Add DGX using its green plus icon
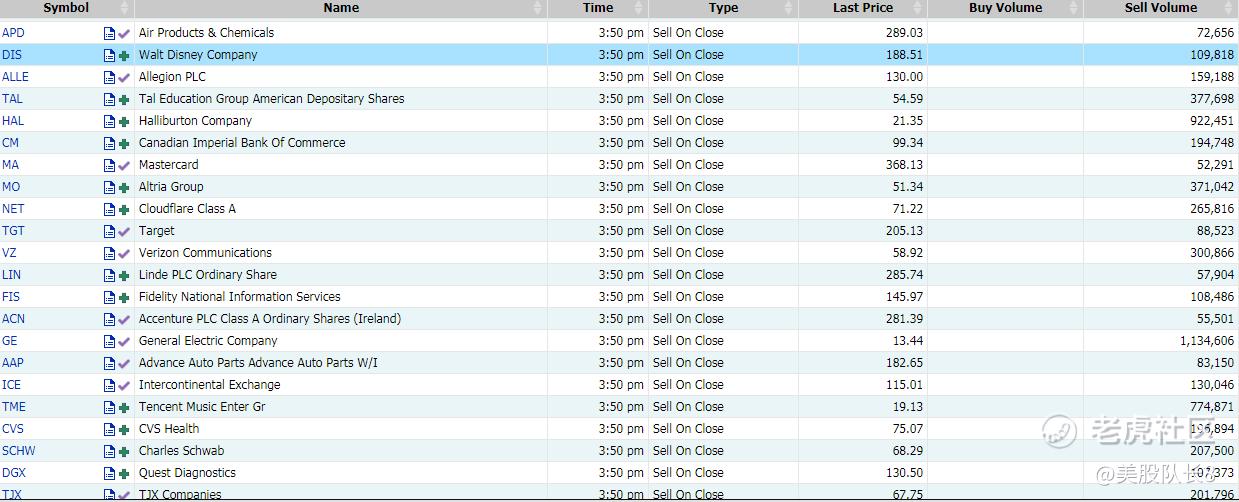The width and height of the screenshot is (1239, 502). [124, 474]
